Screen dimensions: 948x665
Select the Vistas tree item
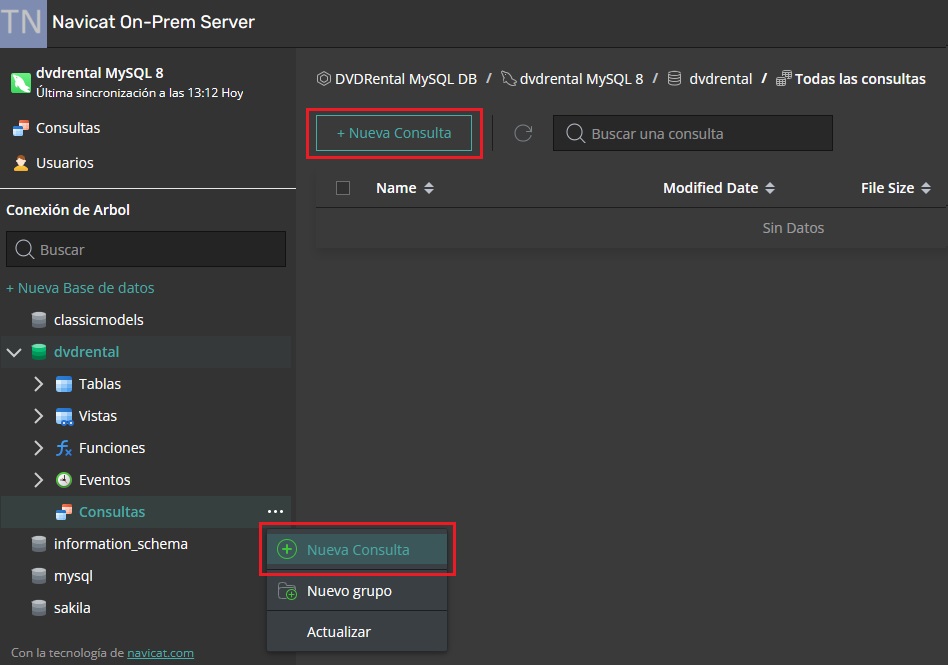pos(98,416)
